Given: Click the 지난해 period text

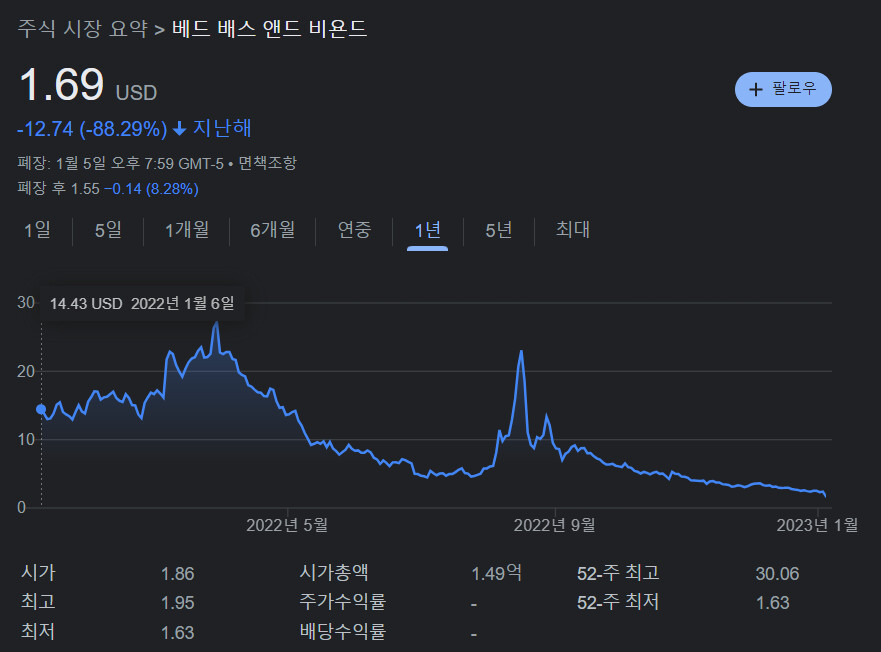Looking at the screenshot, I should pos(222,128).
